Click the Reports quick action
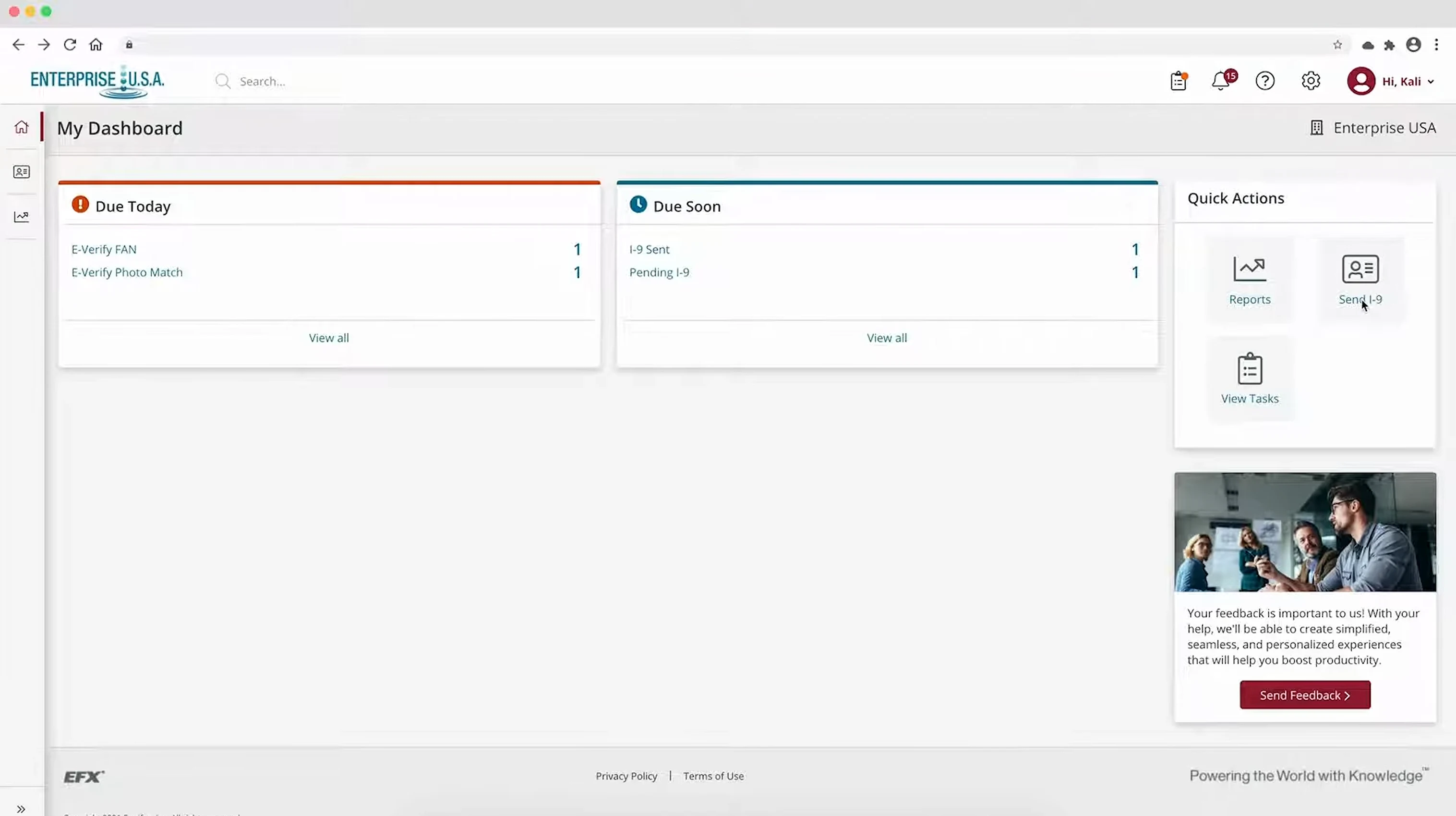1456x816 pixels. click(x=1250, y=280)
